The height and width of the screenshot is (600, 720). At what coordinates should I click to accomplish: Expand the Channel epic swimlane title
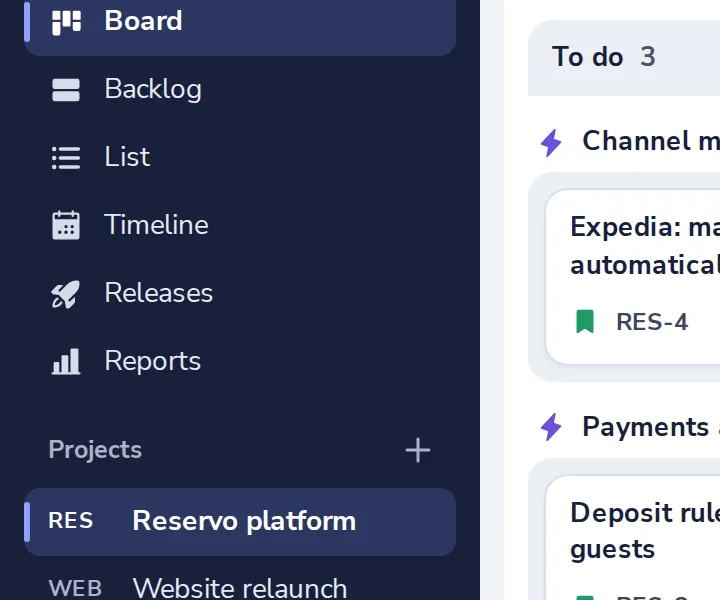point(651,141)
